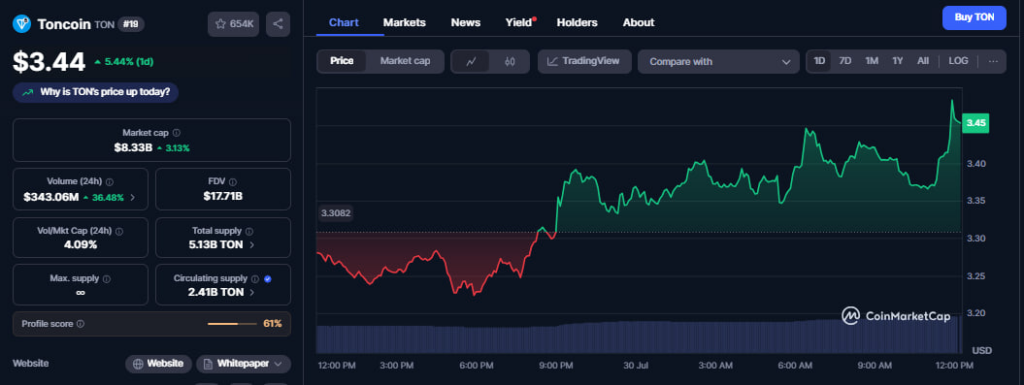Open the three-dots more options menu

[x=993, y=61]
